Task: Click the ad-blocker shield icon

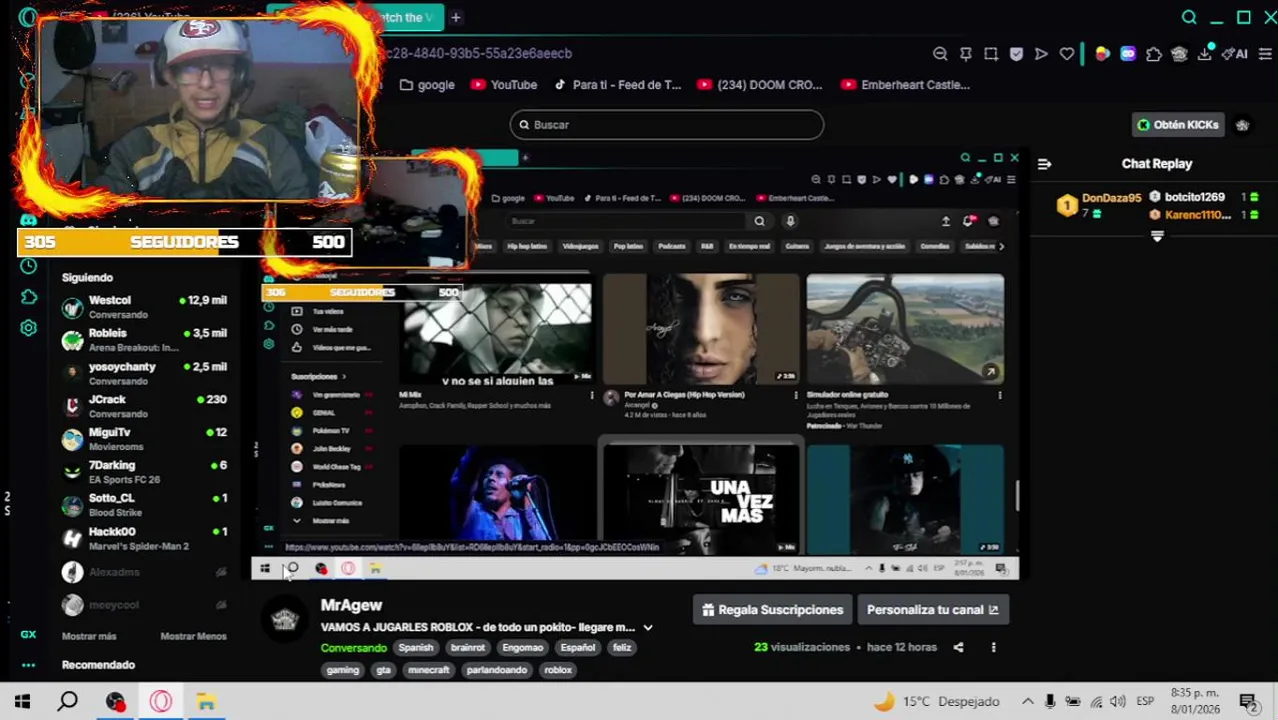Action: (x=1016, y=54)
